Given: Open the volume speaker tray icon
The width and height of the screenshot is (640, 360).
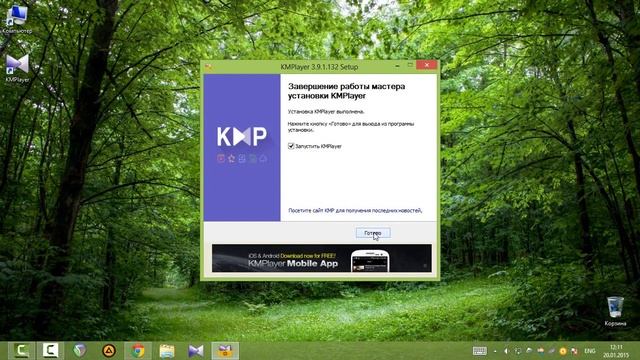Looking at the screenshot, I should 507,351.
